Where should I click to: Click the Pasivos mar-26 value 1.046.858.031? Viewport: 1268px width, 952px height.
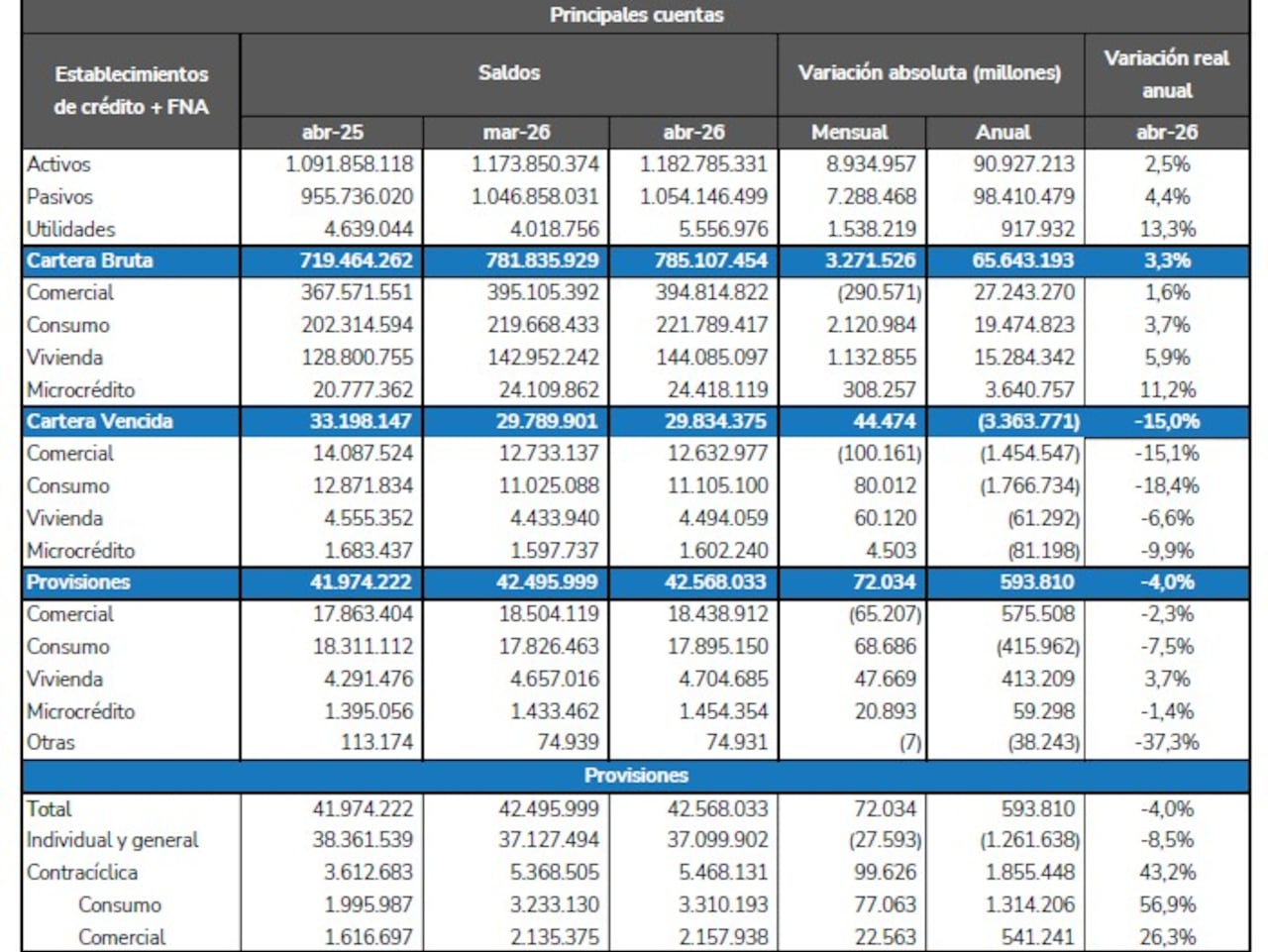pyautogui.click(x=535, y=197)
